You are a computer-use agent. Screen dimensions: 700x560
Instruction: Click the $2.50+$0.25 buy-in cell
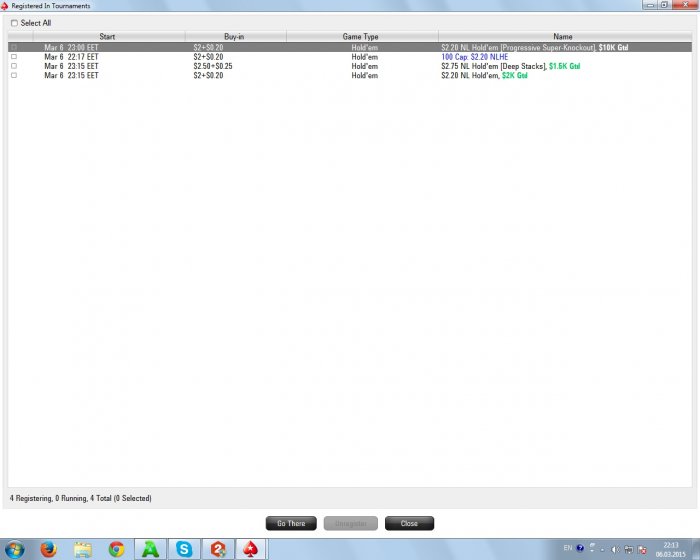pyautogui.click(x=213, y=66)
